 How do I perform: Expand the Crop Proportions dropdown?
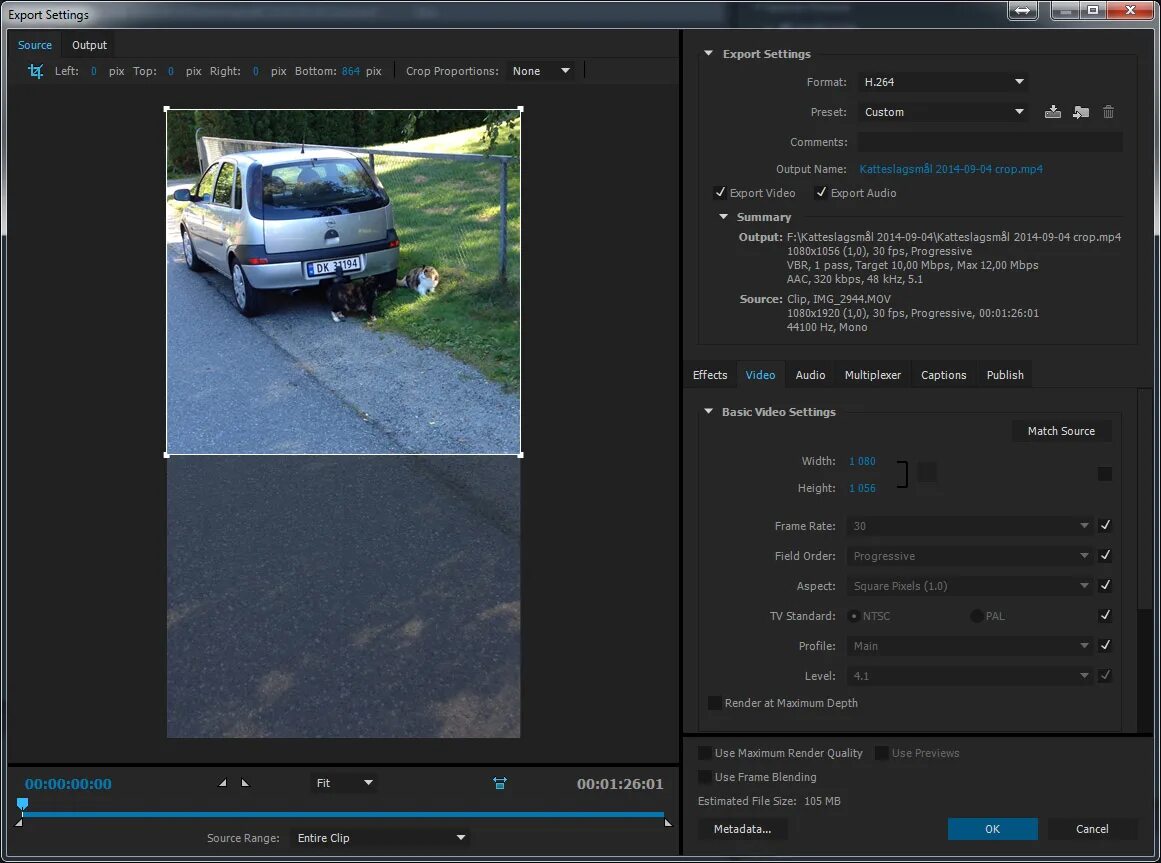coord(540,71)
